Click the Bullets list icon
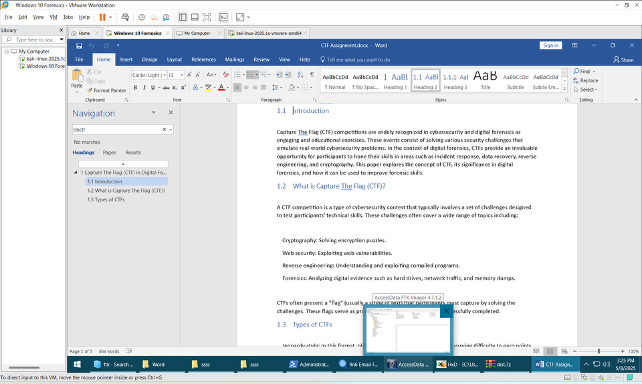This screenshot has height=384, width=642. coord(237,75)
